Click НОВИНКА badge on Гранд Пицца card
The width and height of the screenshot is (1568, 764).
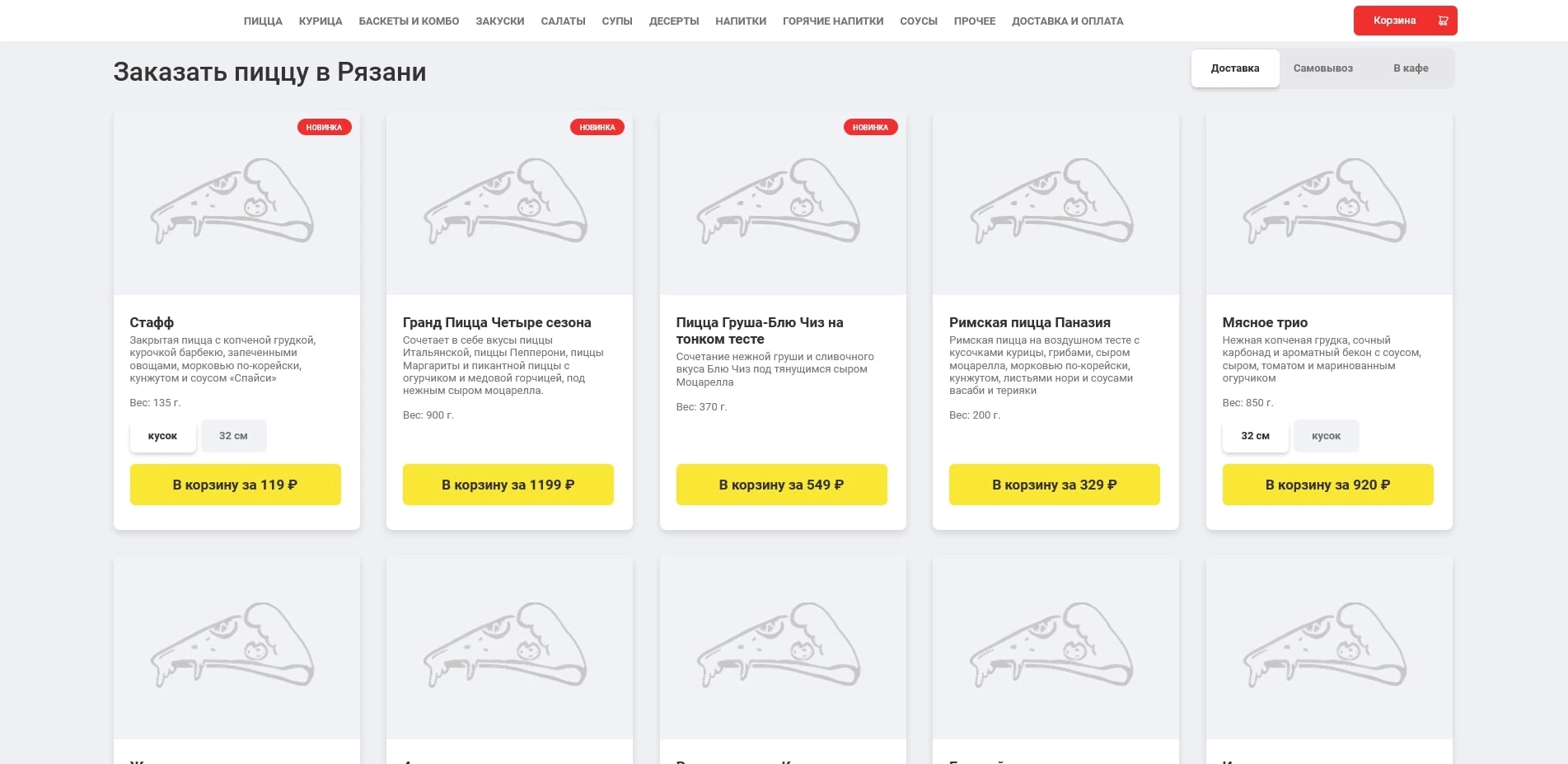pos(597,127)
